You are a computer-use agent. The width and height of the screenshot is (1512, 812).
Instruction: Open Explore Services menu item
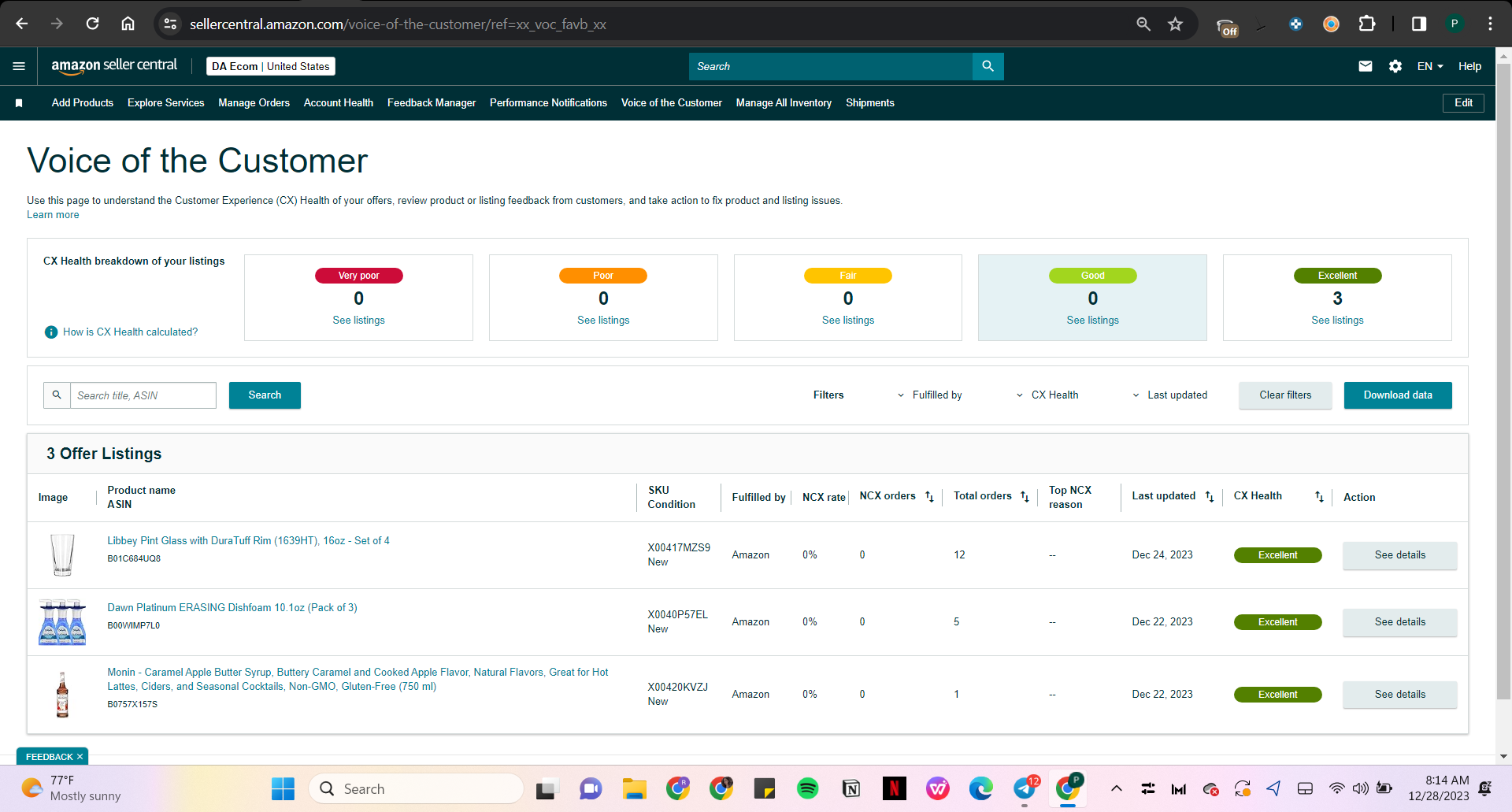click(166, 103)
